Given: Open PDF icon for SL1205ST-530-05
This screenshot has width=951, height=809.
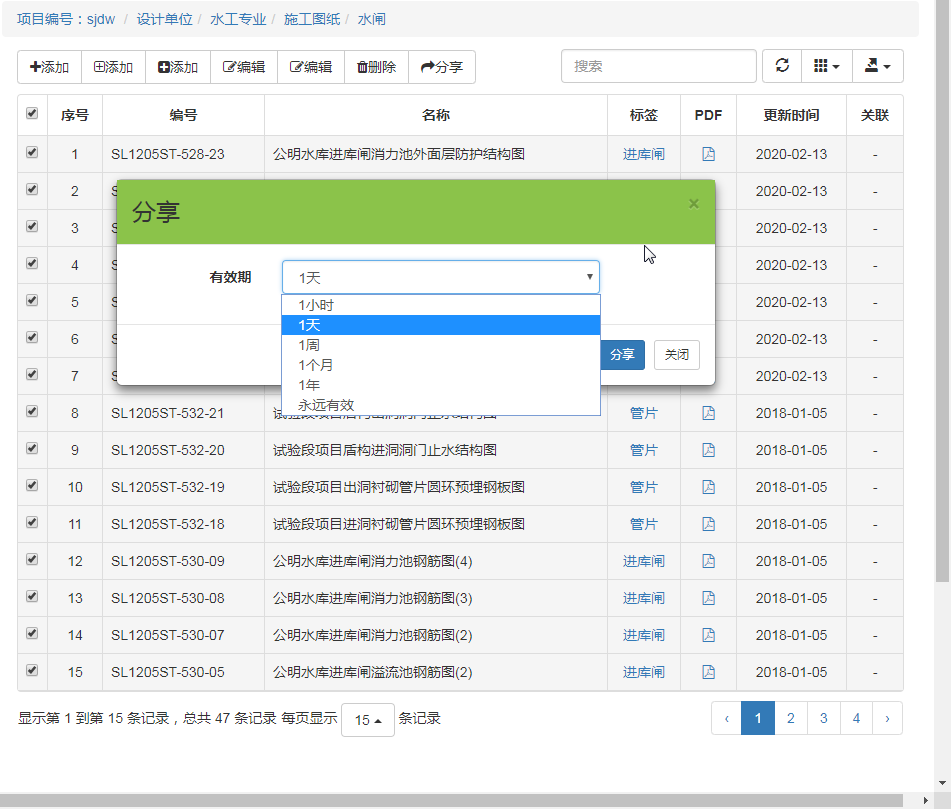Looking at the screenshot, I should (708, 672).
